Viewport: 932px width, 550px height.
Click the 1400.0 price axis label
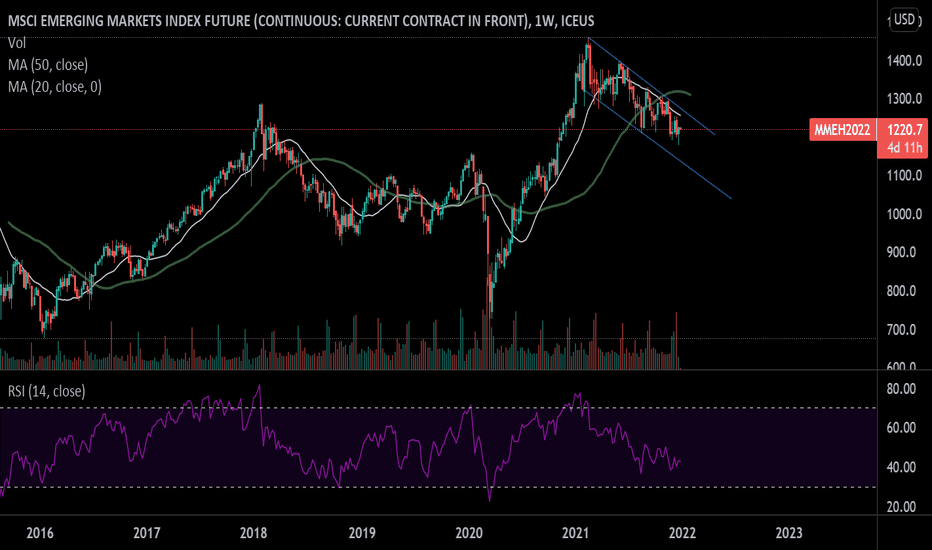coord(905,61)
